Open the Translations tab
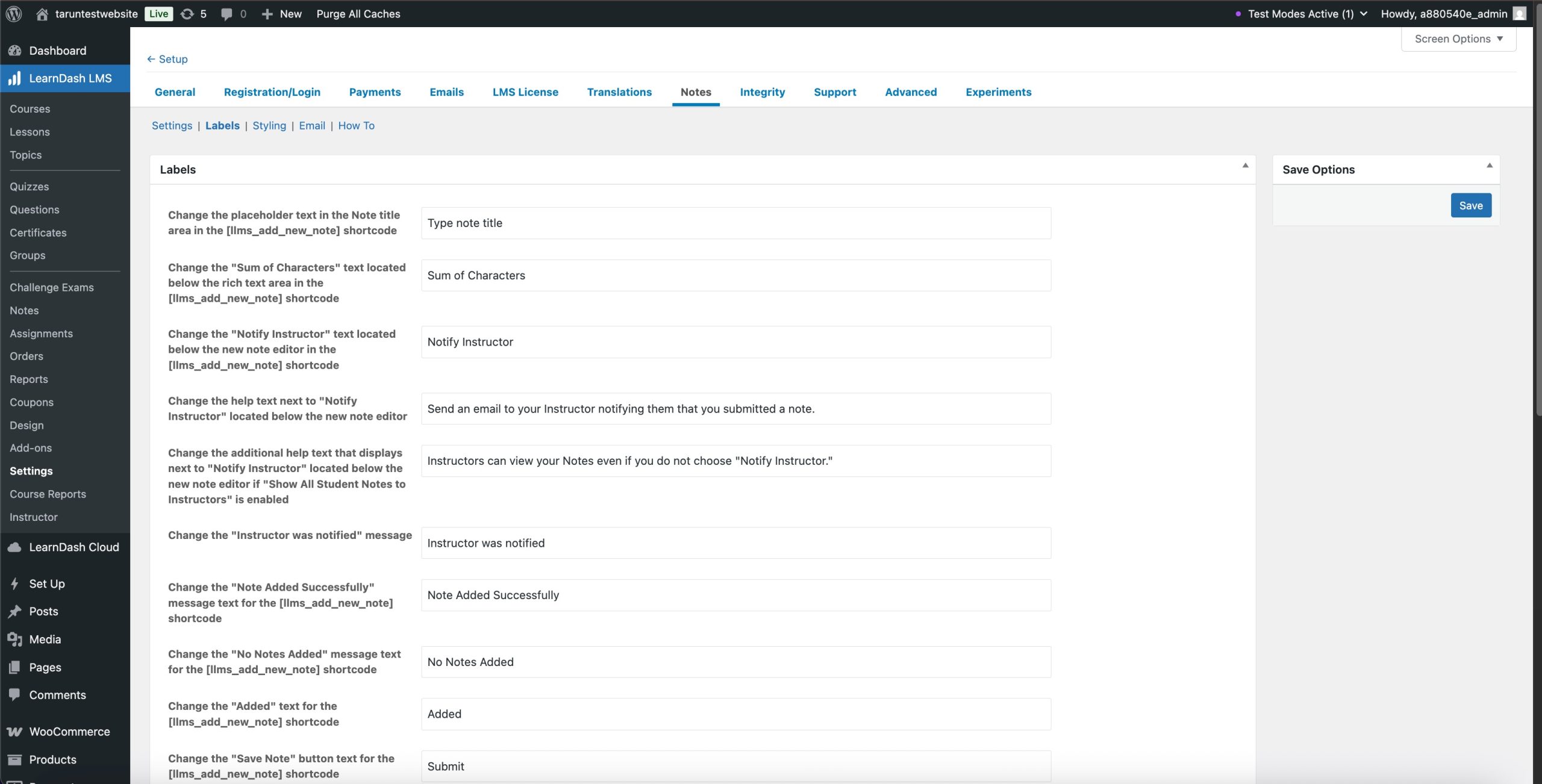This screenshot has height=784, width=1542. [619, 92]
